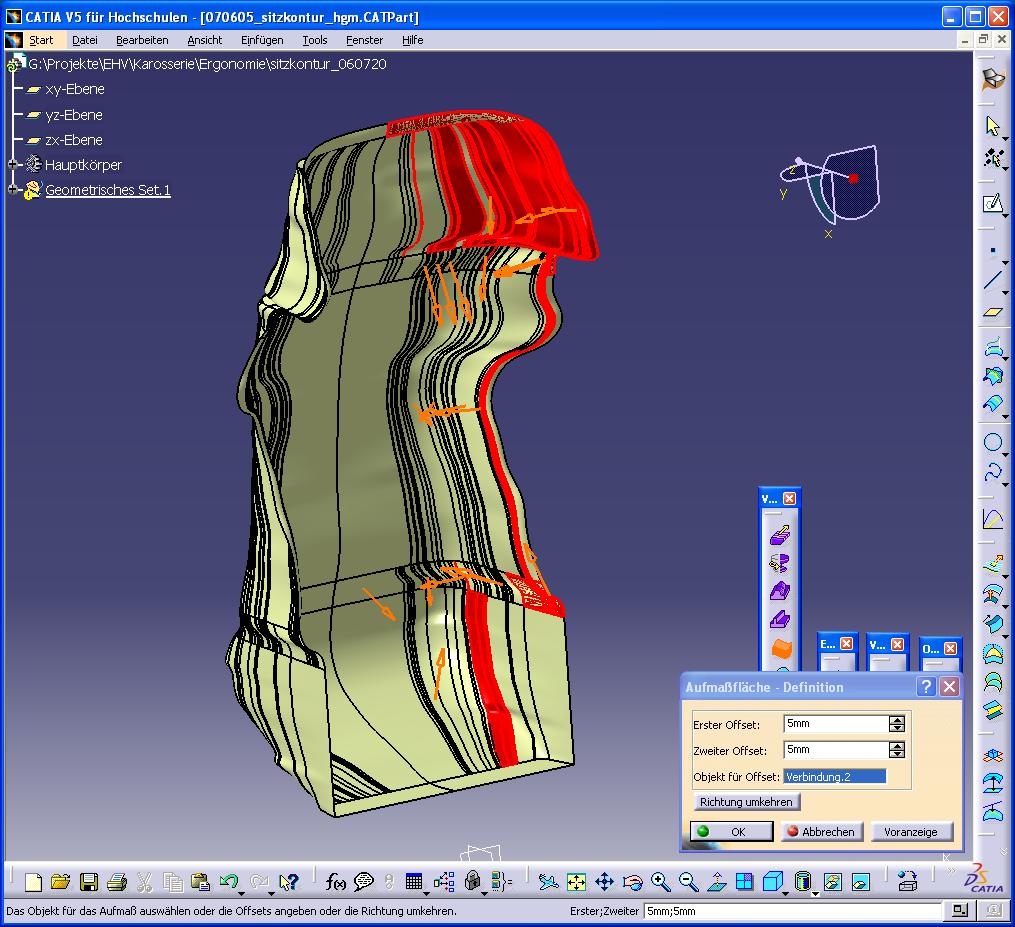Viewport: 1015px width, 927px height.
Task: Click the Voranzeige preview button
Action: pyautogui.click(x=911, y=831)
